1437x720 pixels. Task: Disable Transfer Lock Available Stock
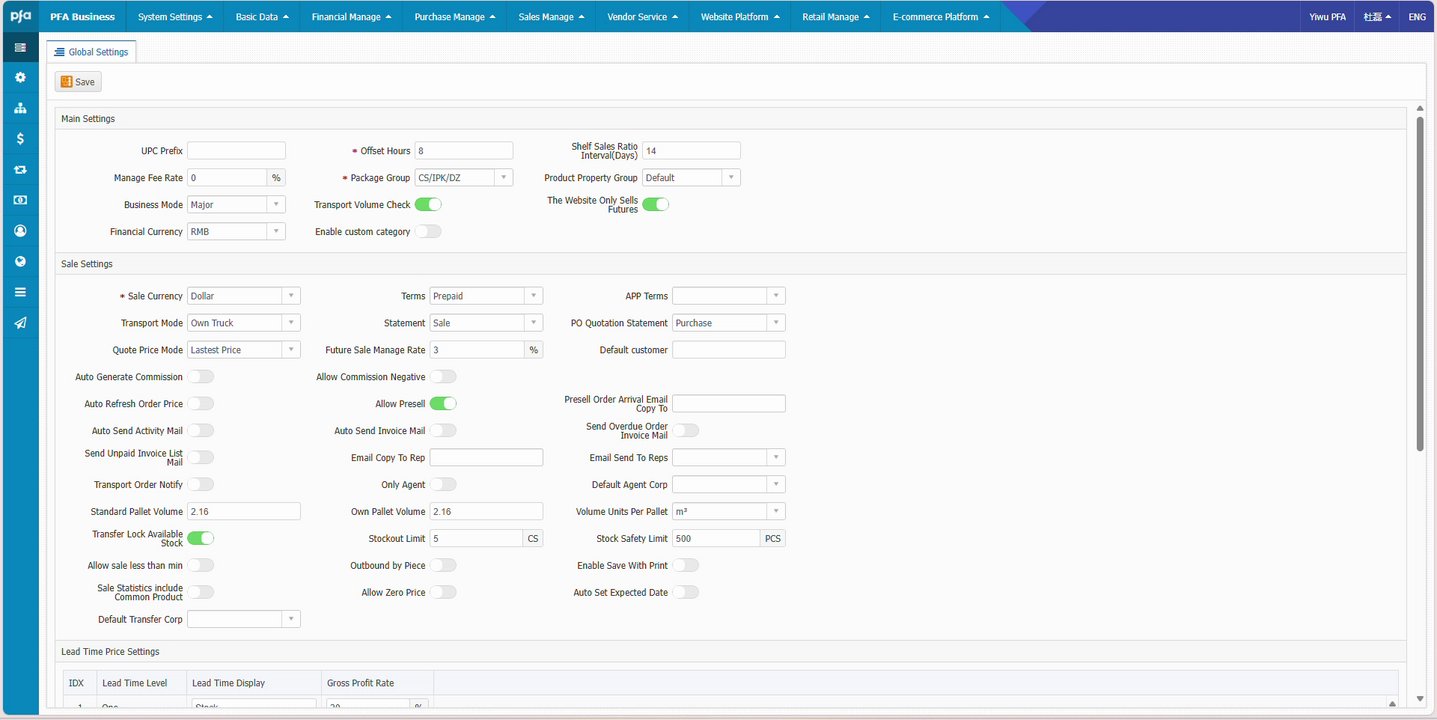click(201, 539)
